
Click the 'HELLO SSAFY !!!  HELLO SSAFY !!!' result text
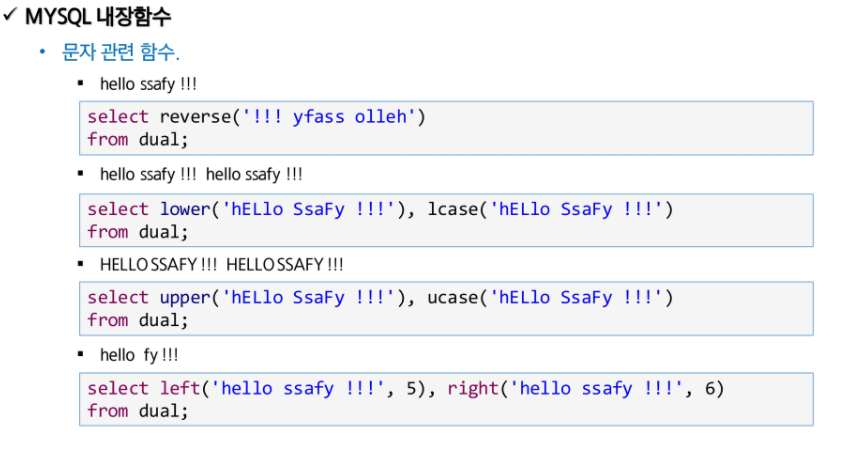(x=222, y=265)
